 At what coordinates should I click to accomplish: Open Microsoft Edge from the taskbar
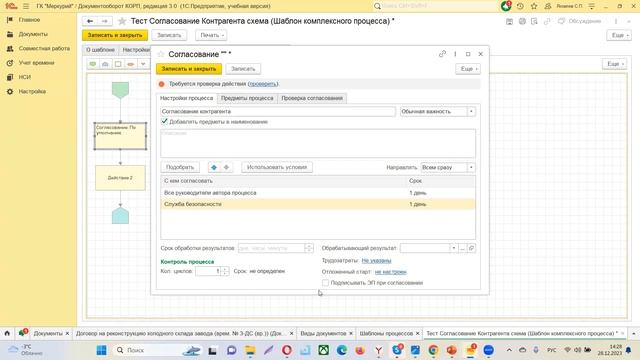(x=342, y=350)
